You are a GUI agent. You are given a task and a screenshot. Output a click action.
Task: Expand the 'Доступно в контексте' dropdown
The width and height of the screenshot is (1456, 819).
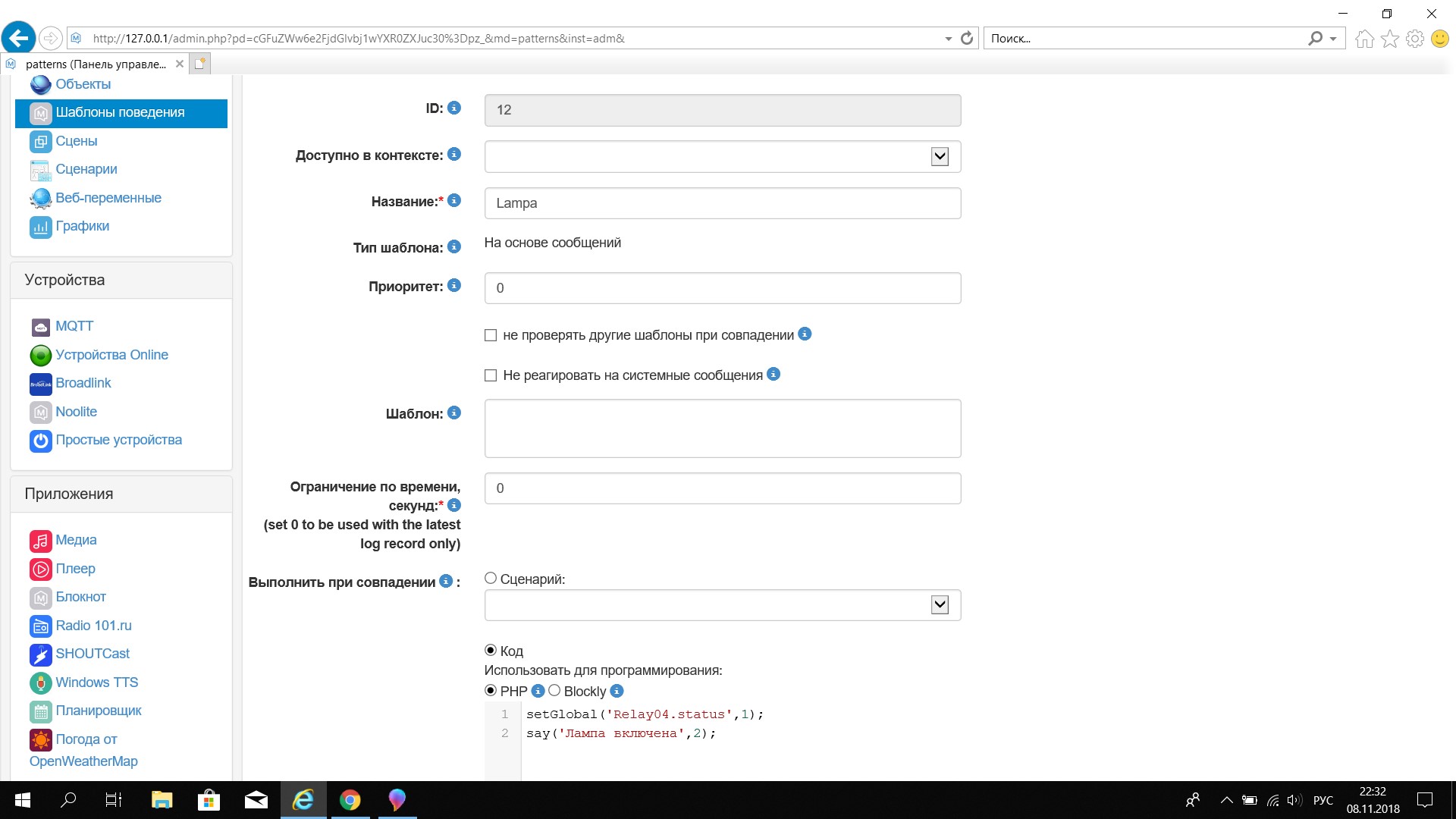tap(939, 156)
